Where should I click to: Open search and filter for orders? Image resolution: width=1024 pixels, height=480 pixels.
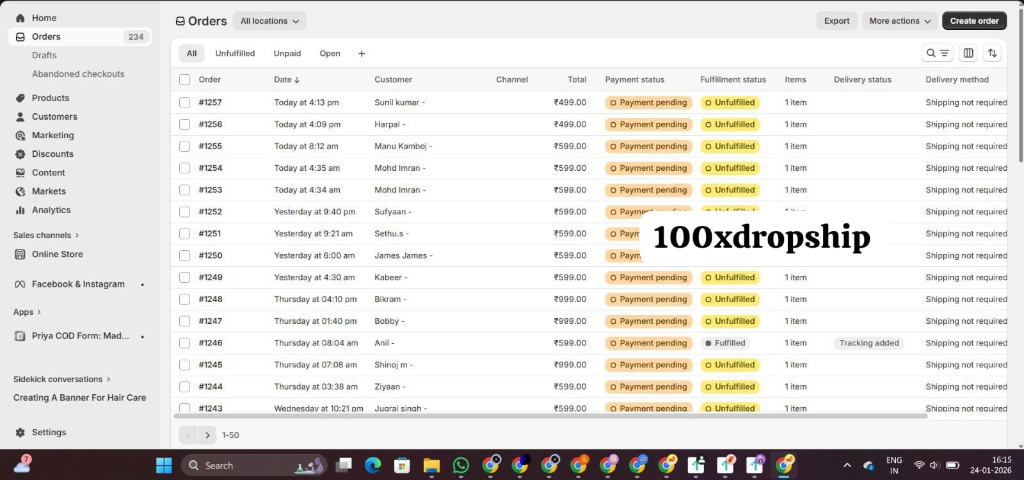pyautogui.click(x=938, y=54)
